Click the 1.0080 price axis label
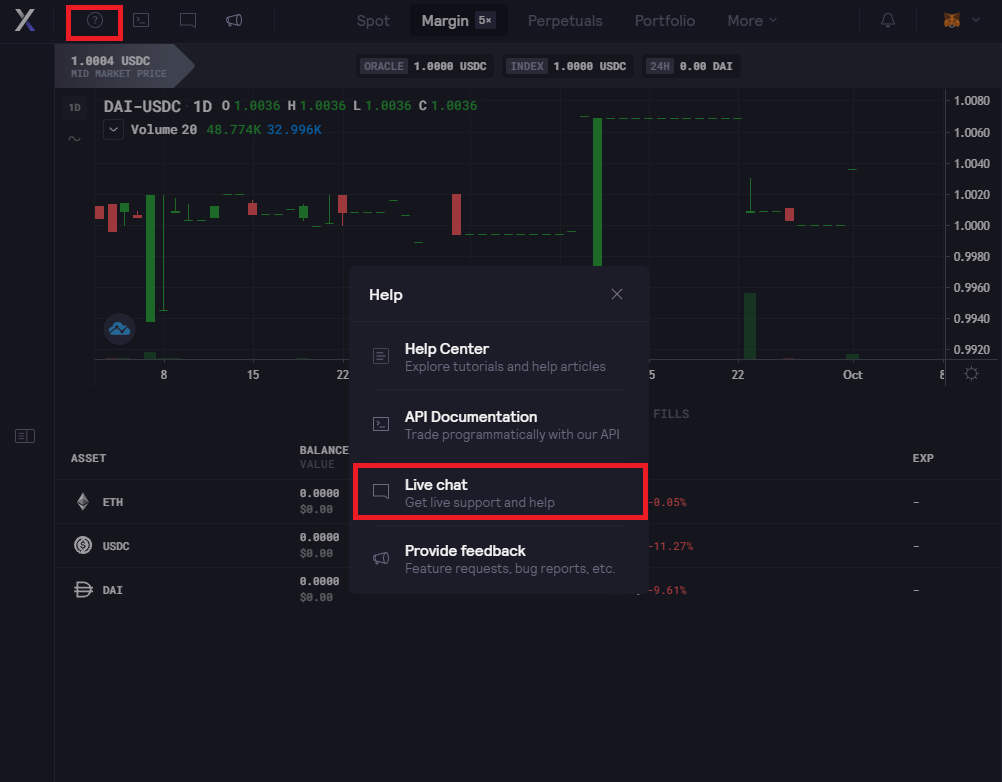This screenshot has width=1002, height=782. (971, 100)
